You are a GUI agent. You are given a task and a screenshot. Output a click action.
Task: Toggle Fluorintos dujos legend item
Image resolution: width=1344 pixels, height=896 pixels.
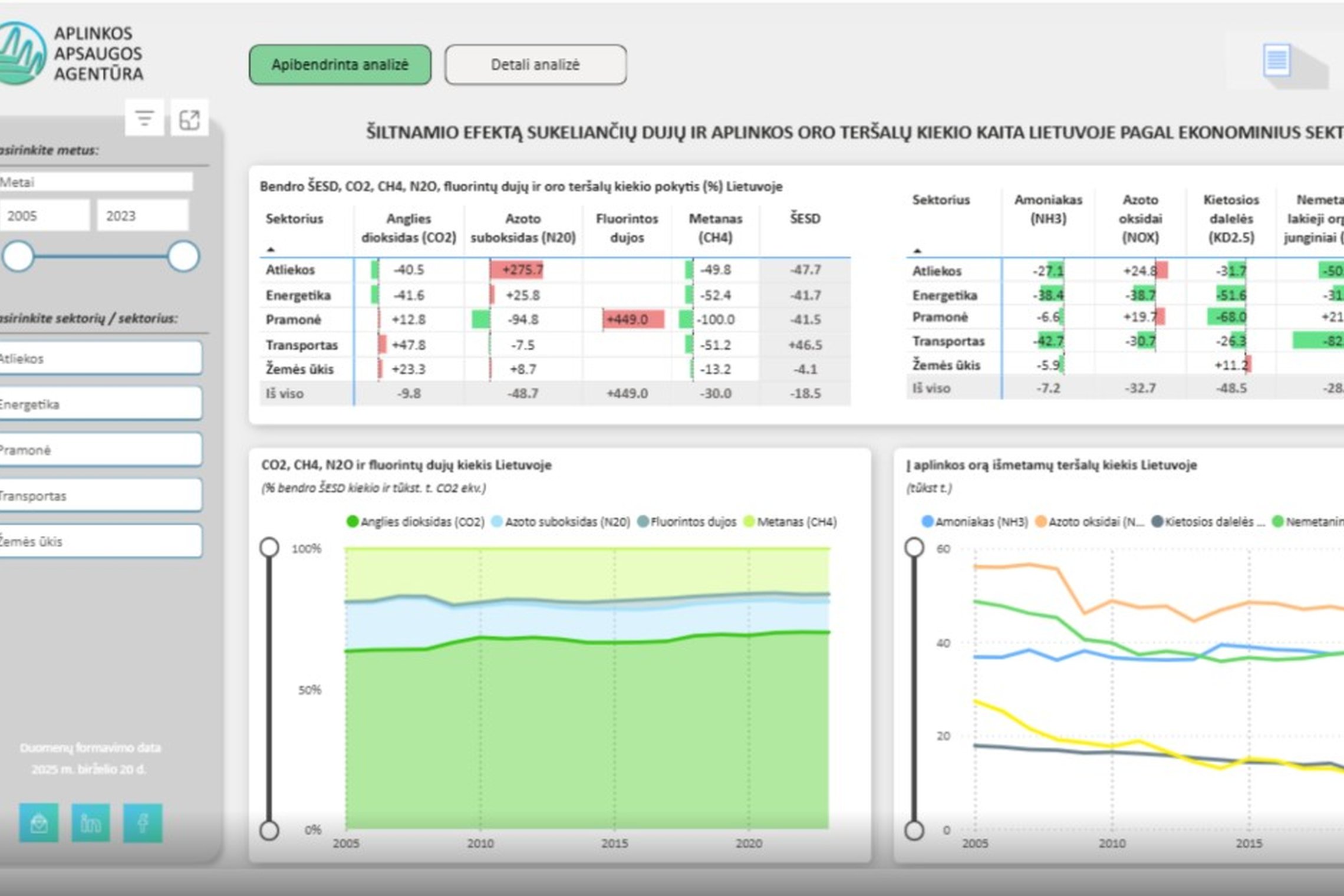coord(687,522)
